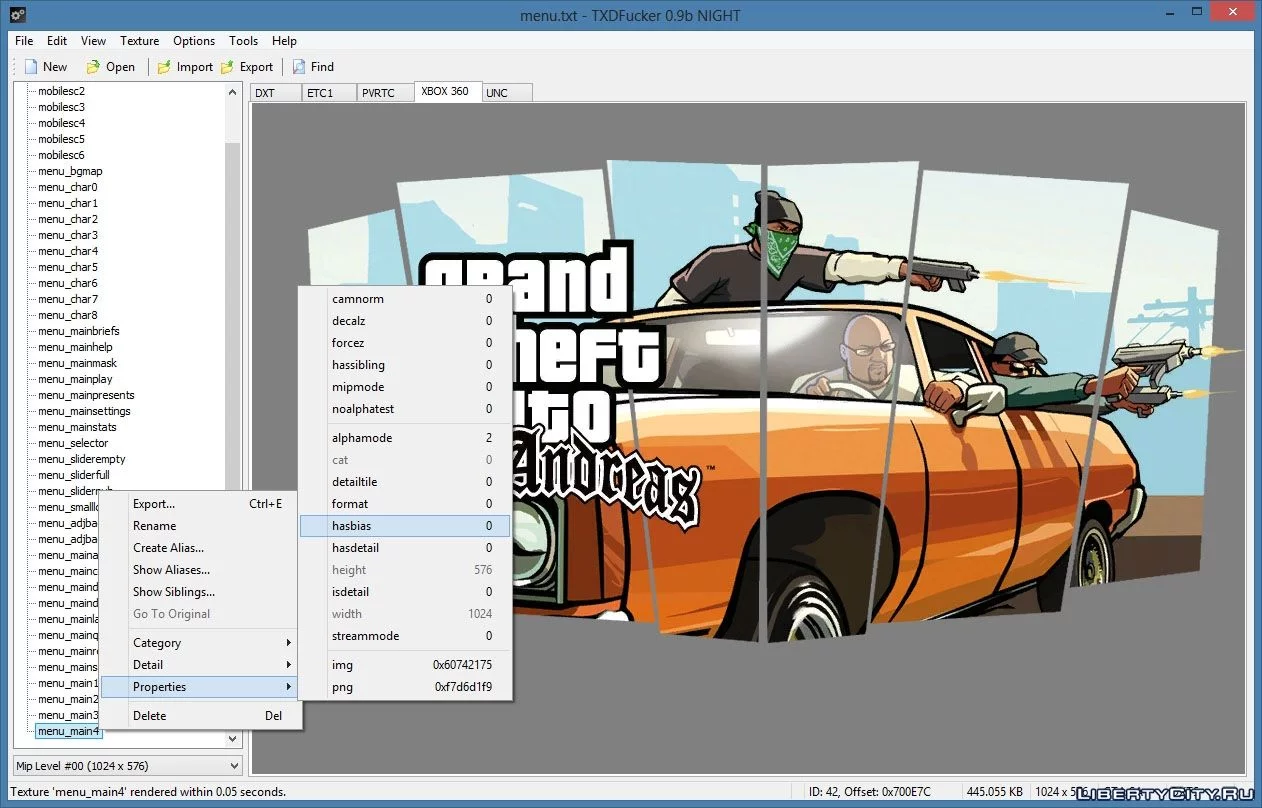This screenshot has width=1262, height=808.
Task: Select texture menu_selector in the list
Action: pos(73,443)
